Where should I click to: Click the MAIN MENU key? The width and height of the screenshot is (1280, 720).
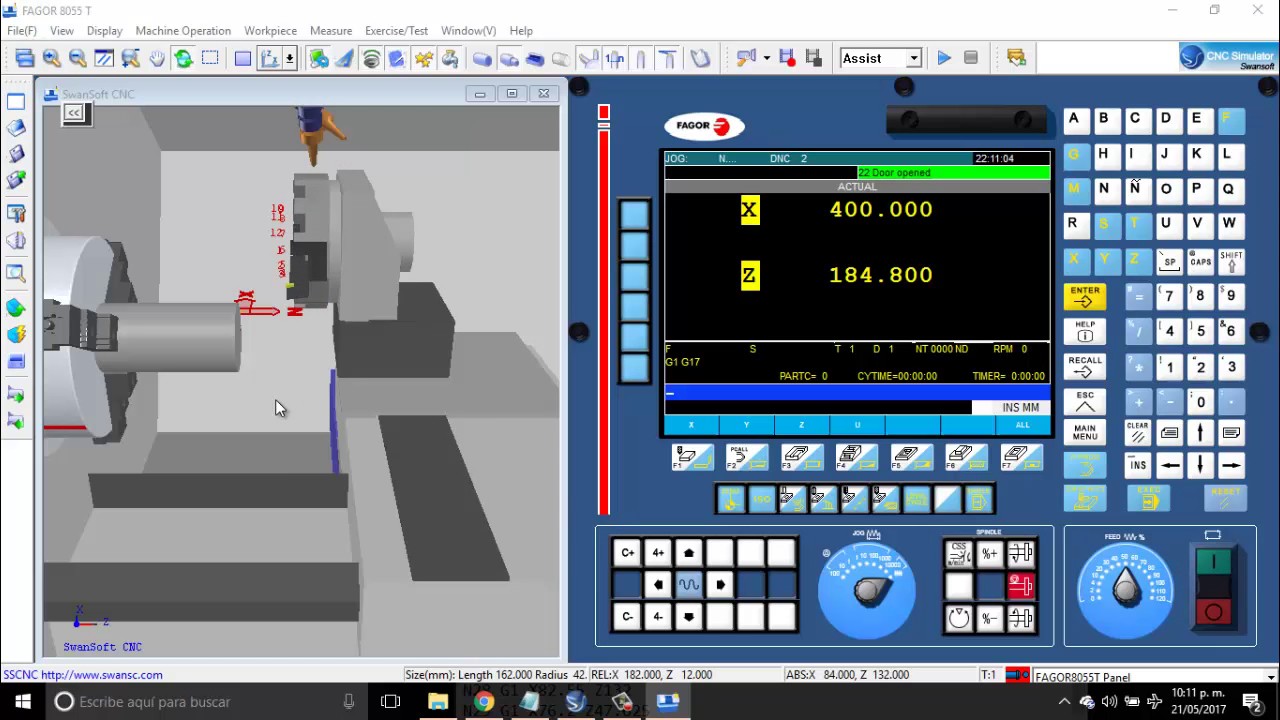point(1085,433)
